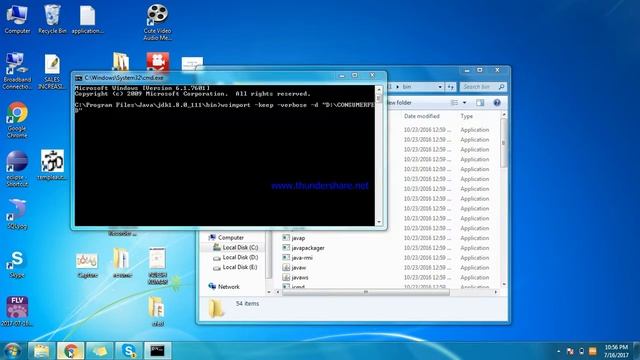This screenshot has width=640, height=360.
Task: Maximize the cmd.exe window
Action: point(355,76)
